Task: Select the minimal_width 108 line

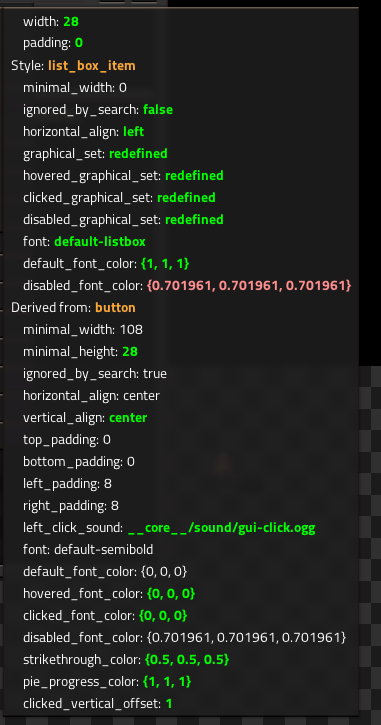Action: click(83, 330)
